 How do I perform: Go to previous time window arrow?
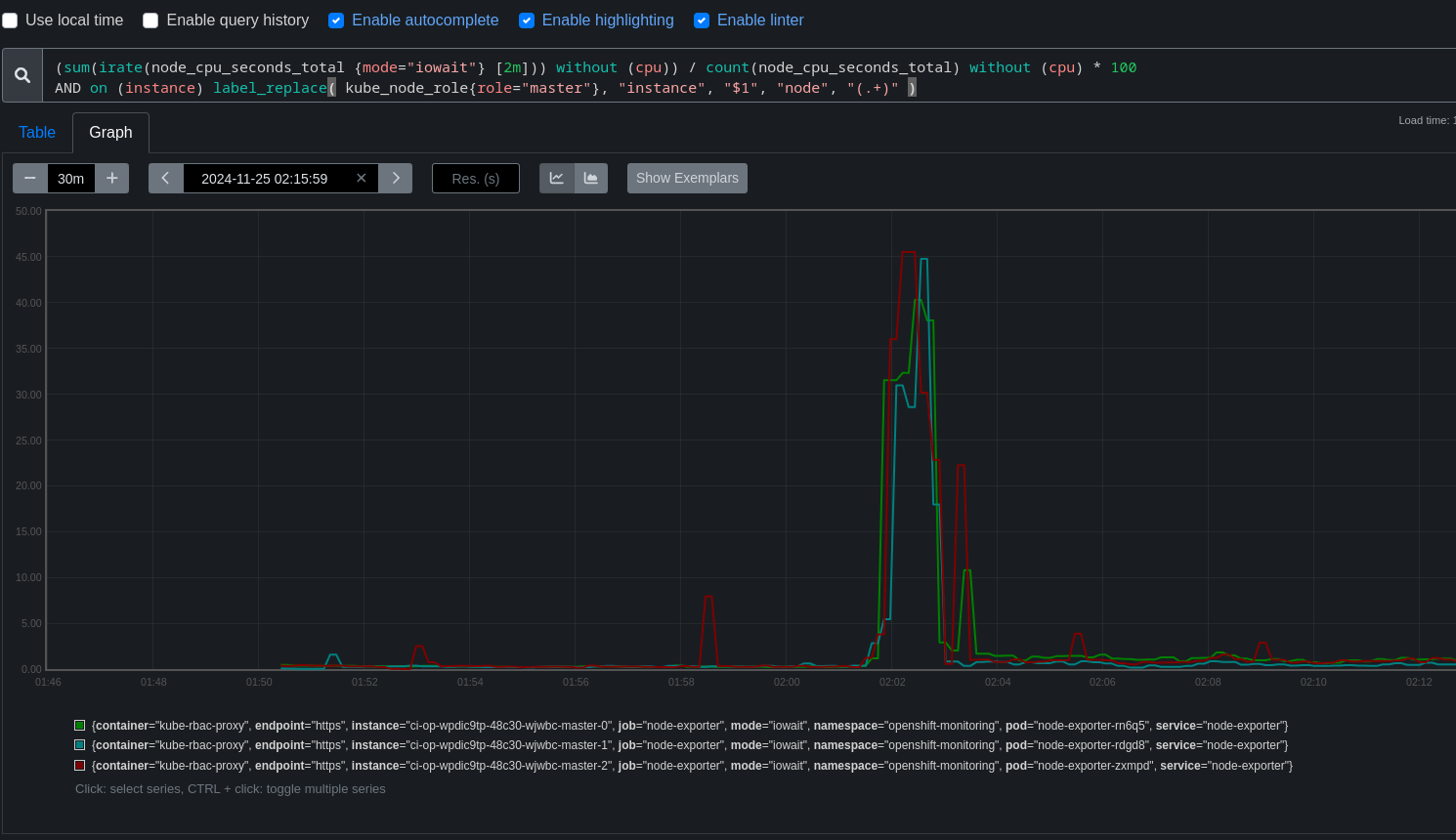[x=166, y=178]
